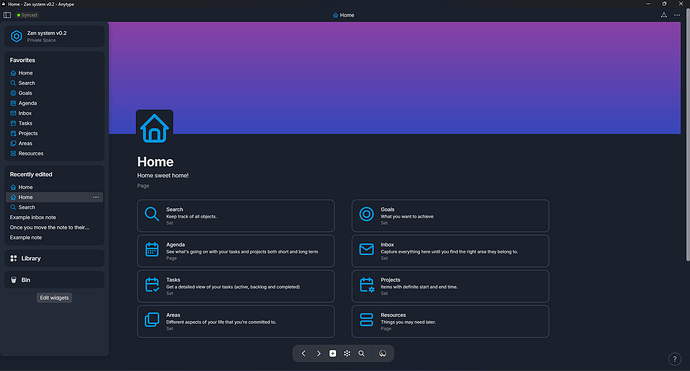Click the Inbox card envelope icon
This screenshot has width=690, height=371.
(366, 250)
